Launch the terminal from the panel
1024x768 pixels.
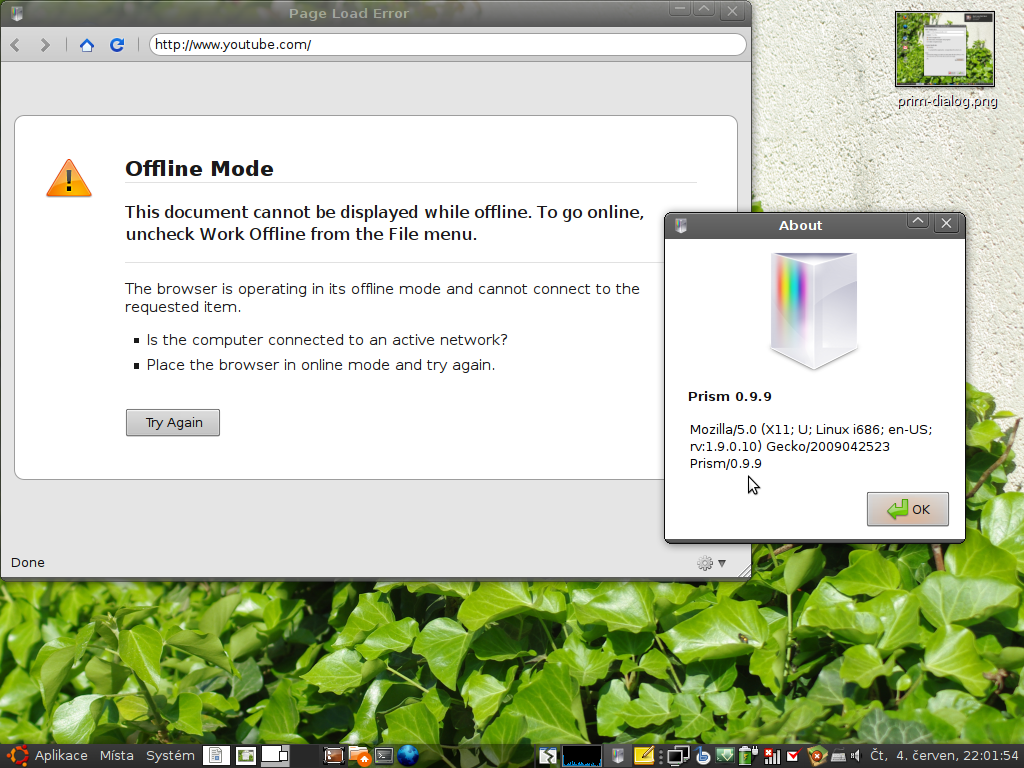point(384,756)
